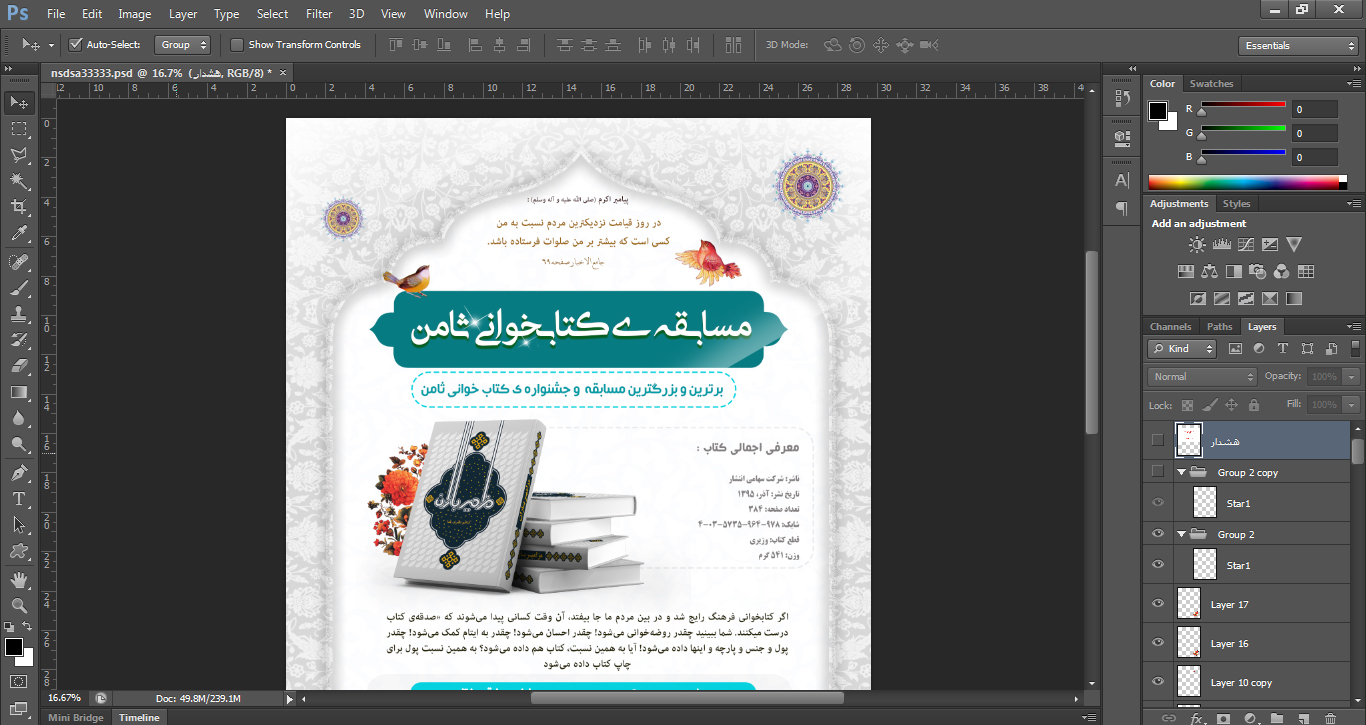Add a Brightness/Contrast adjustment
Viewport: 1366px width, 725px height.
tap(1197, 244)
